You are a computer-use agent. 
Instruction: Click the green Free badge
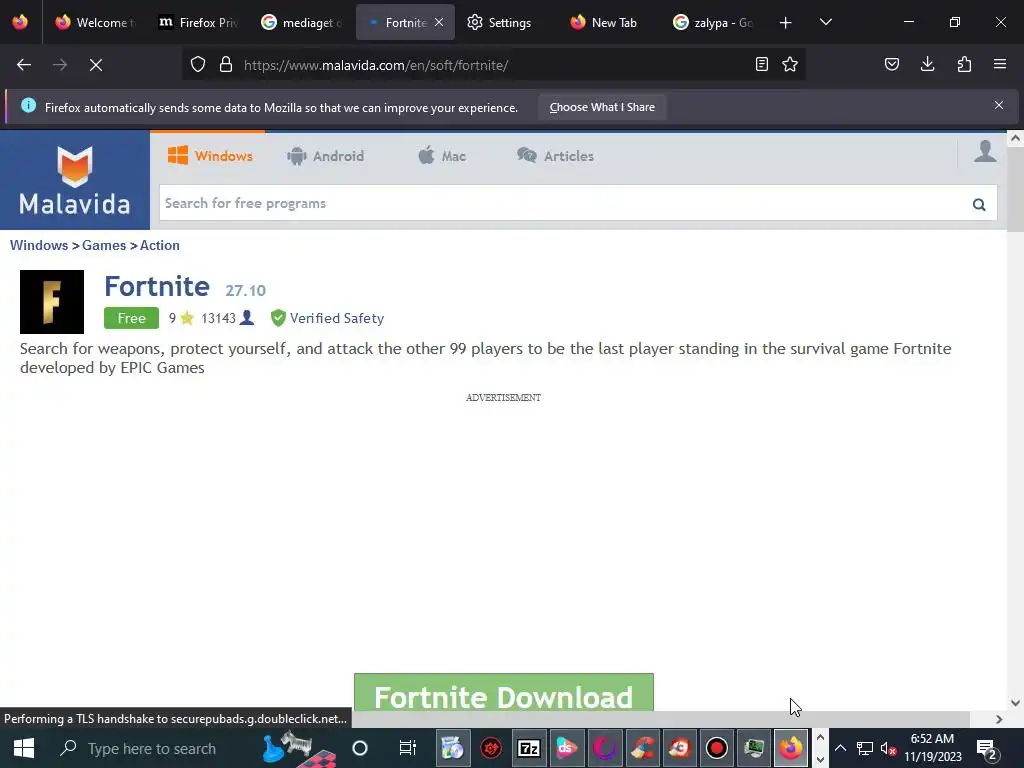tap(131, 318)
